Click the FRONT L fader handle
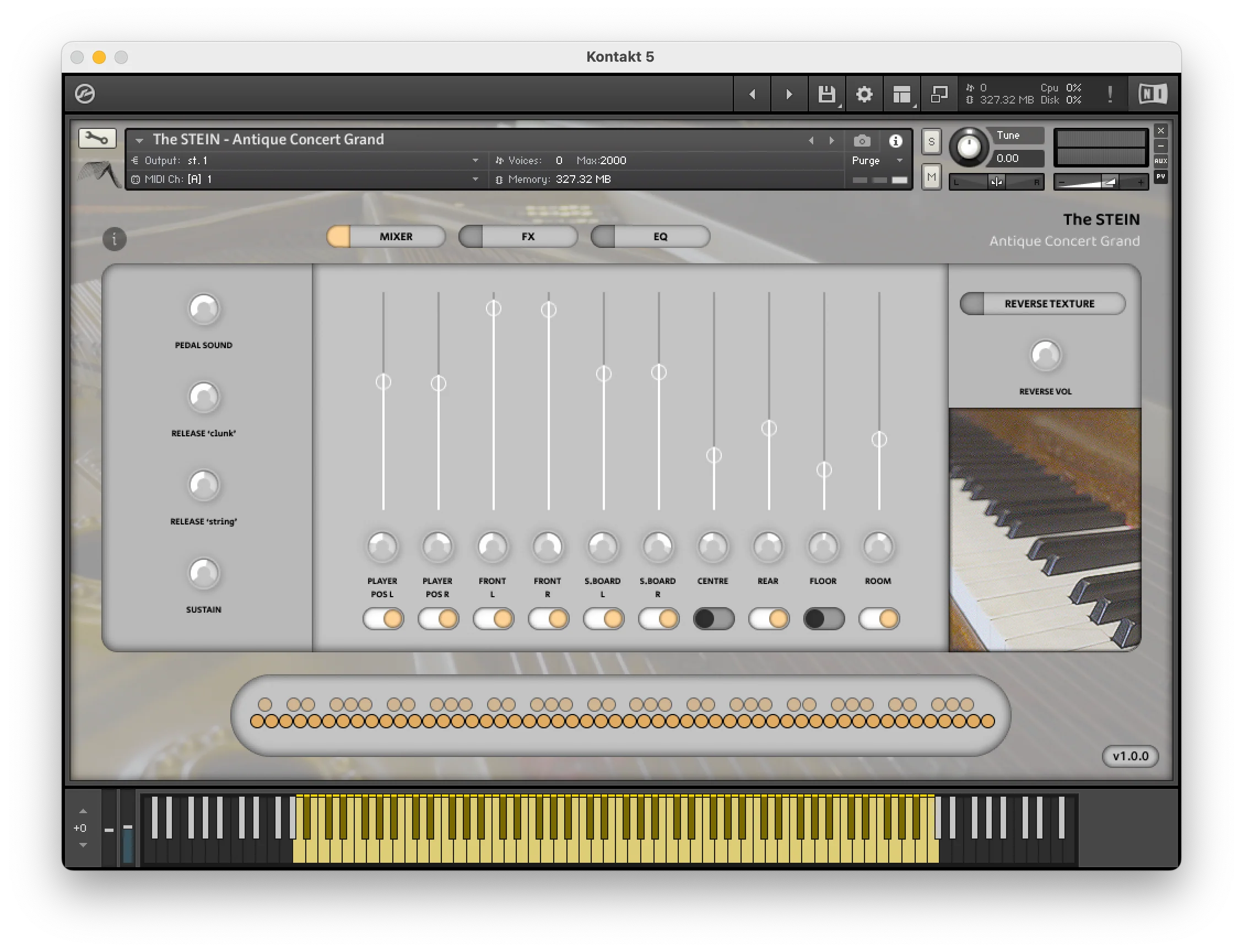This screenshot has height=952, width=1243. click(493, 309)
